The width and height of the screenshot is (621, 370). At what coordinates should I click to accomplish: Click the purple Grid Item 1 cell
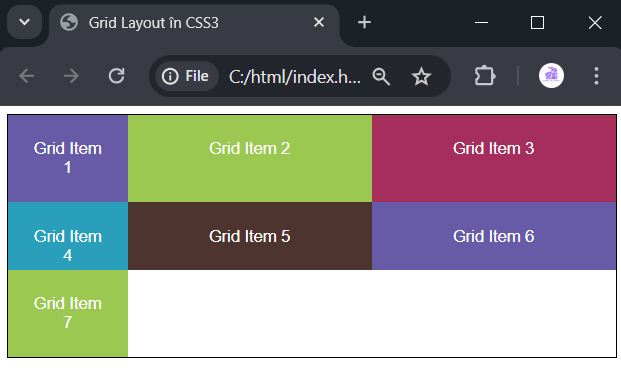[x=68, y=158]
